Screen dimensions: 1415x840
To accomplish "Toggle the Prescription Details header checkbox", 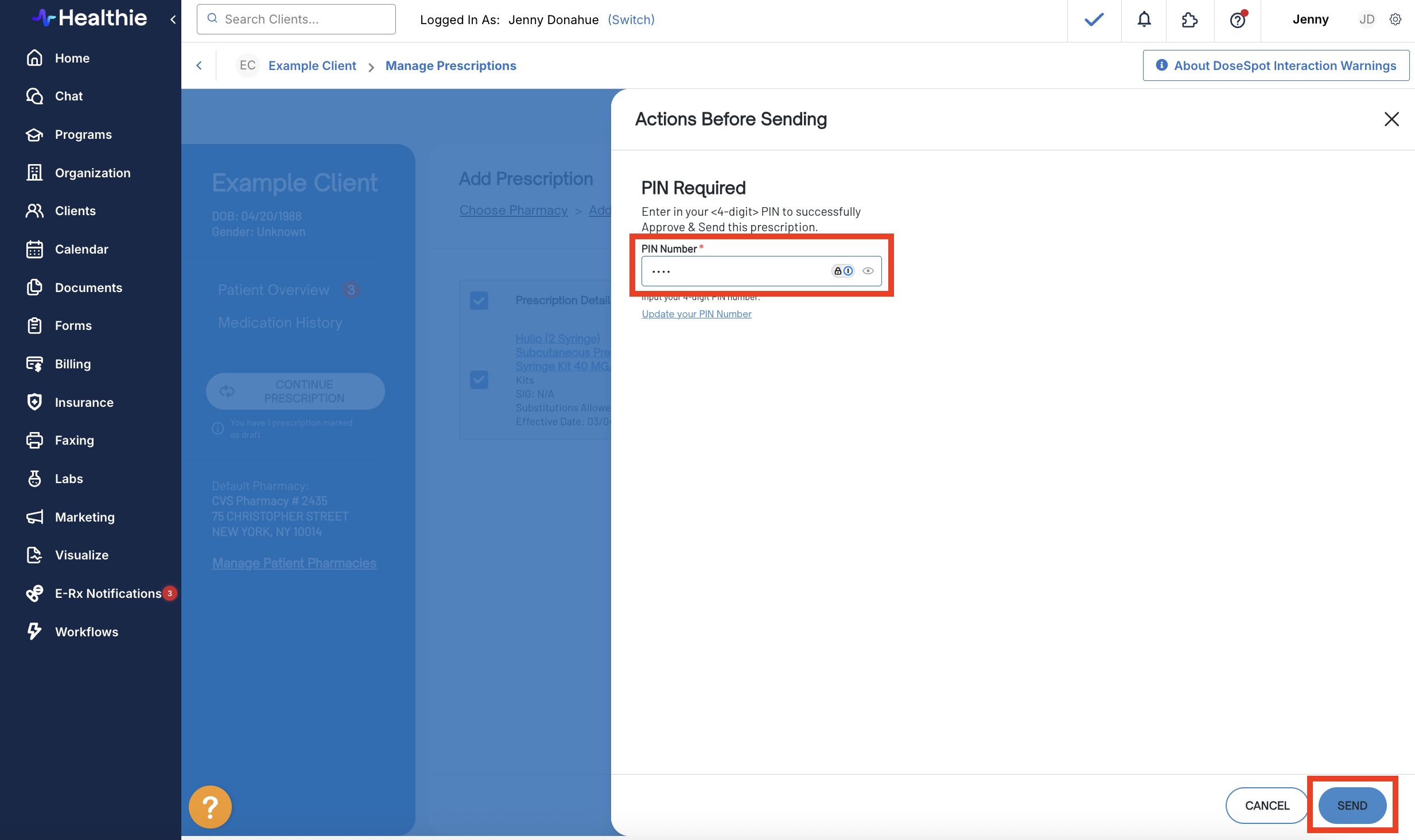I will point(479,300).
